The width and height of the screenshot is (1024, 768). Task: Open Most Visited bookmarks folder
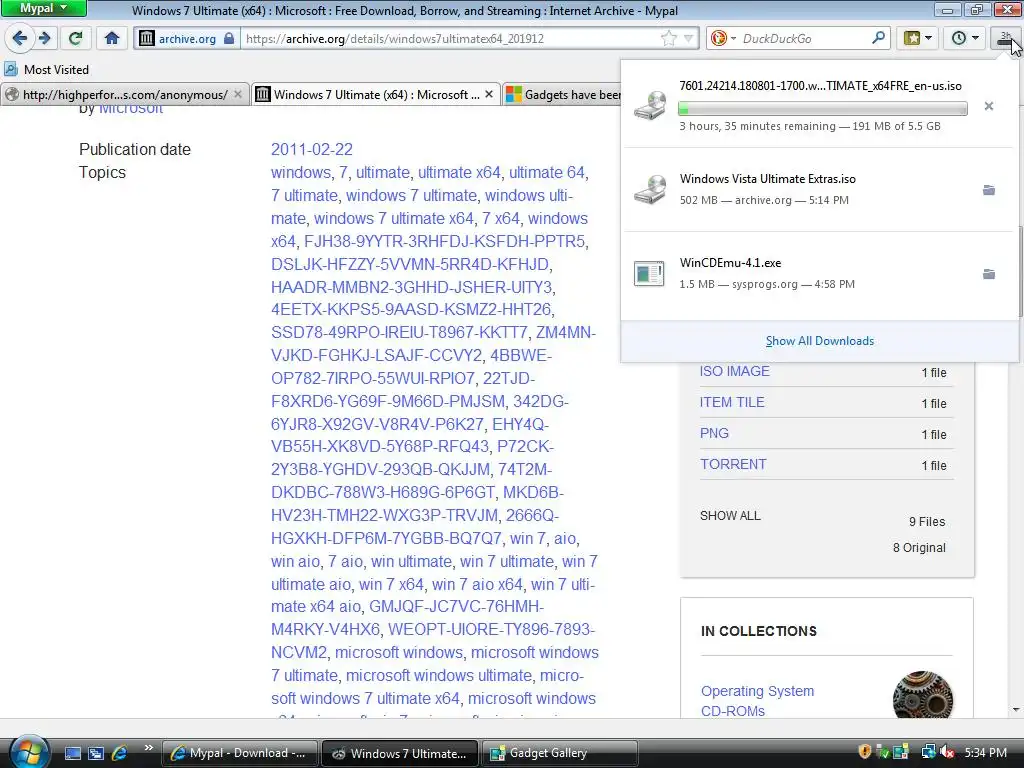(x=46, y=69)
